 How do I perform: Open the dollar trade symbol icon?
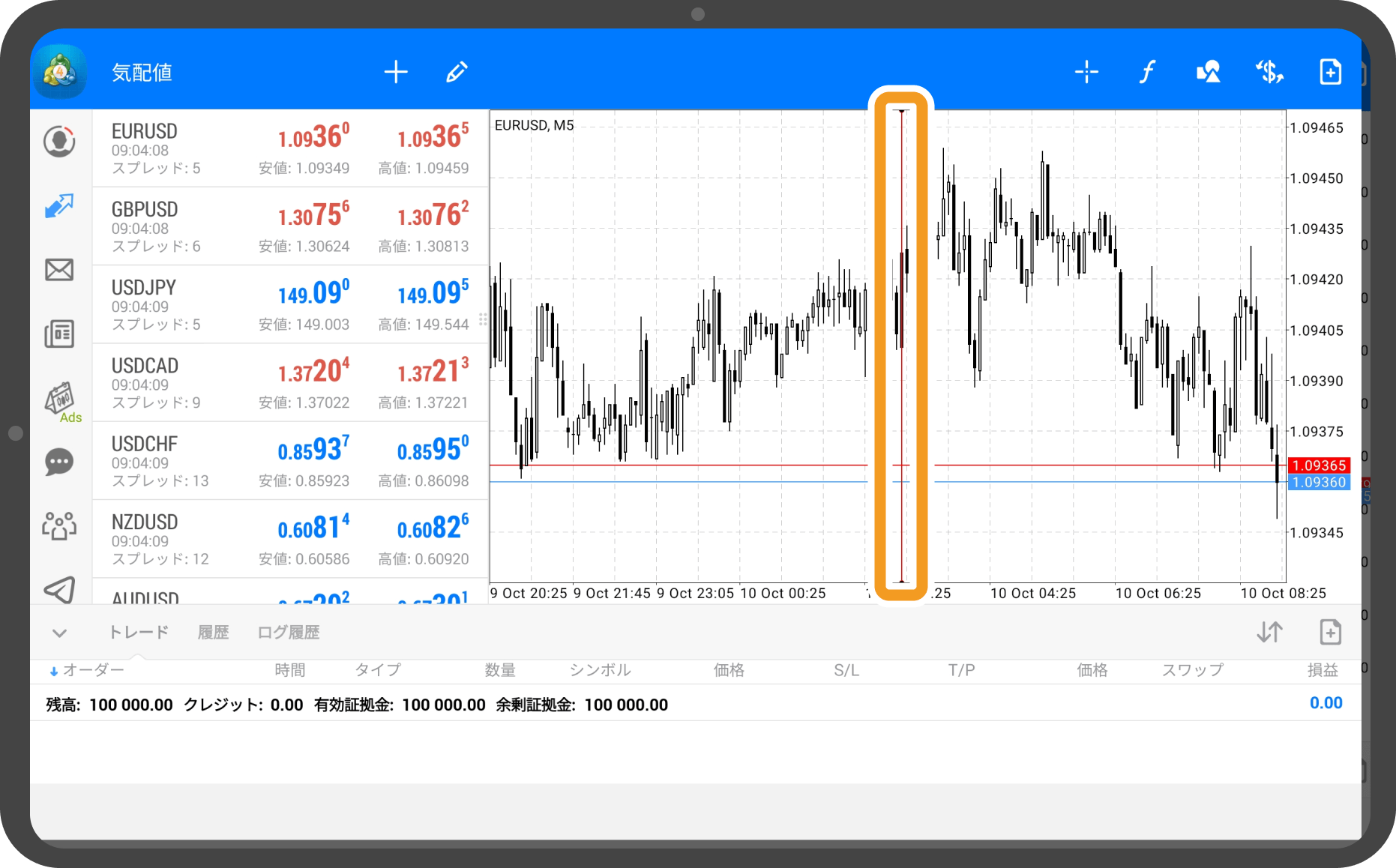coord(1269,72)
